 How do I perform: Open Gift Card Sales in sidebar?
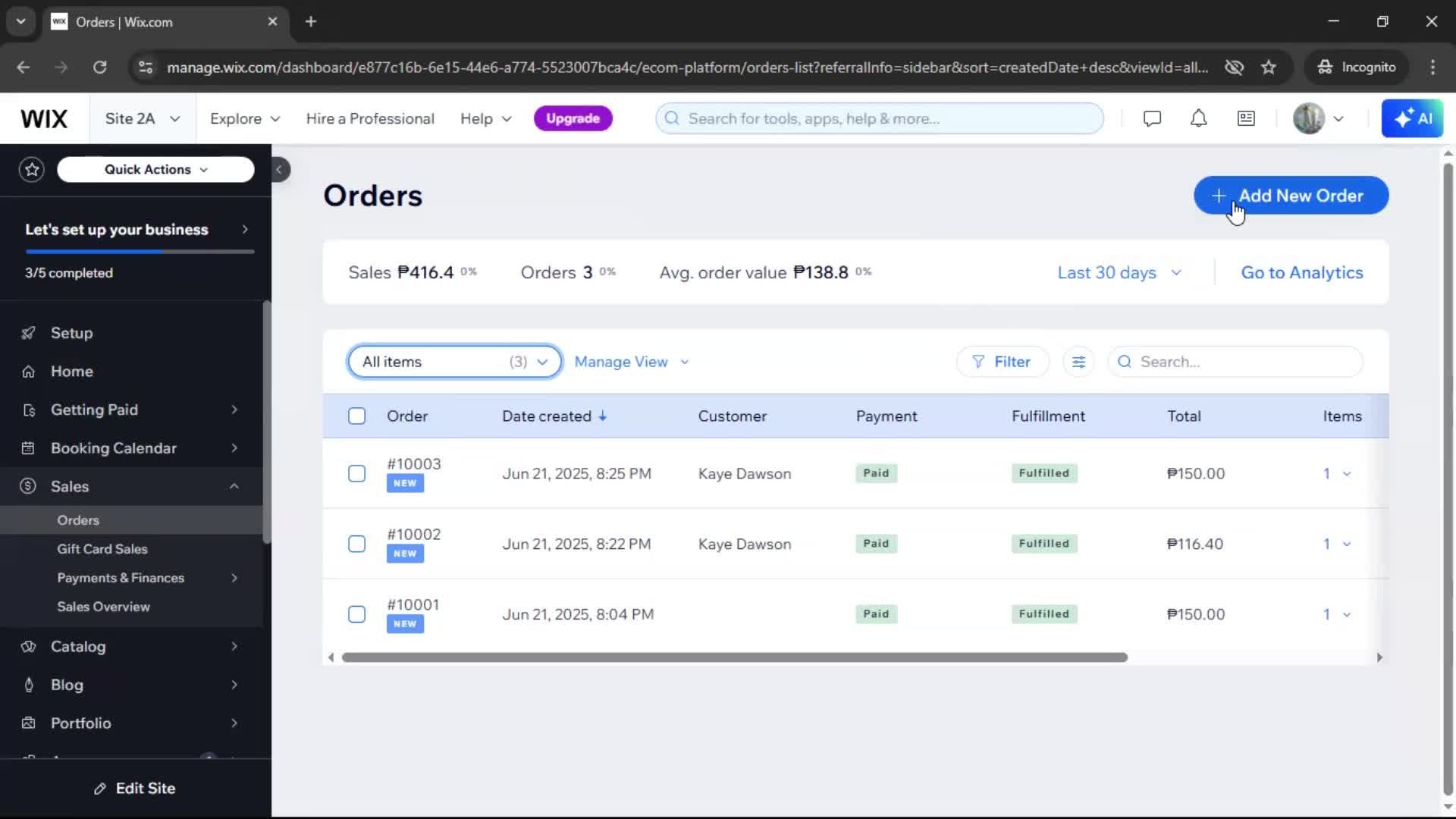pos(102,550)
